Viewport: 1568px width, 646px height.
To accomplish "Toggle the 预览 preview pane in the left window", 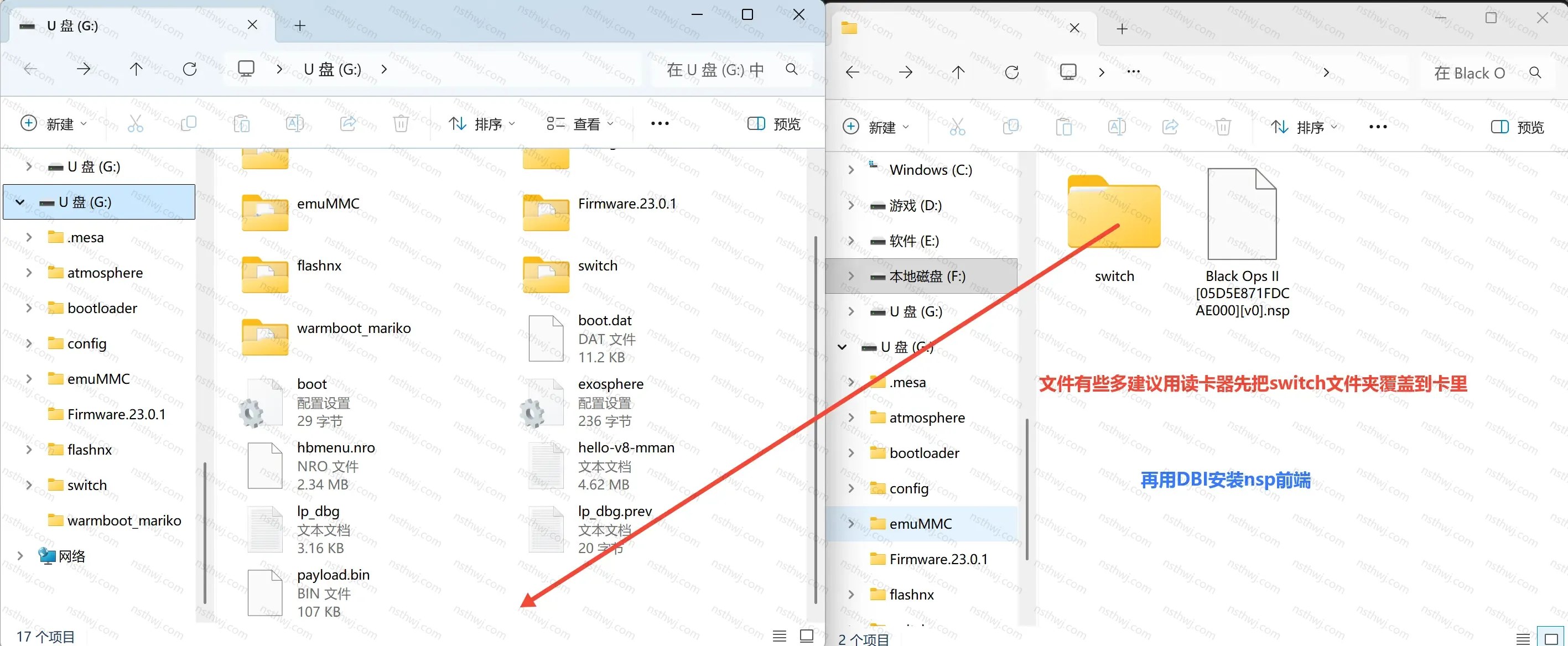I will [x=773, y=124].
